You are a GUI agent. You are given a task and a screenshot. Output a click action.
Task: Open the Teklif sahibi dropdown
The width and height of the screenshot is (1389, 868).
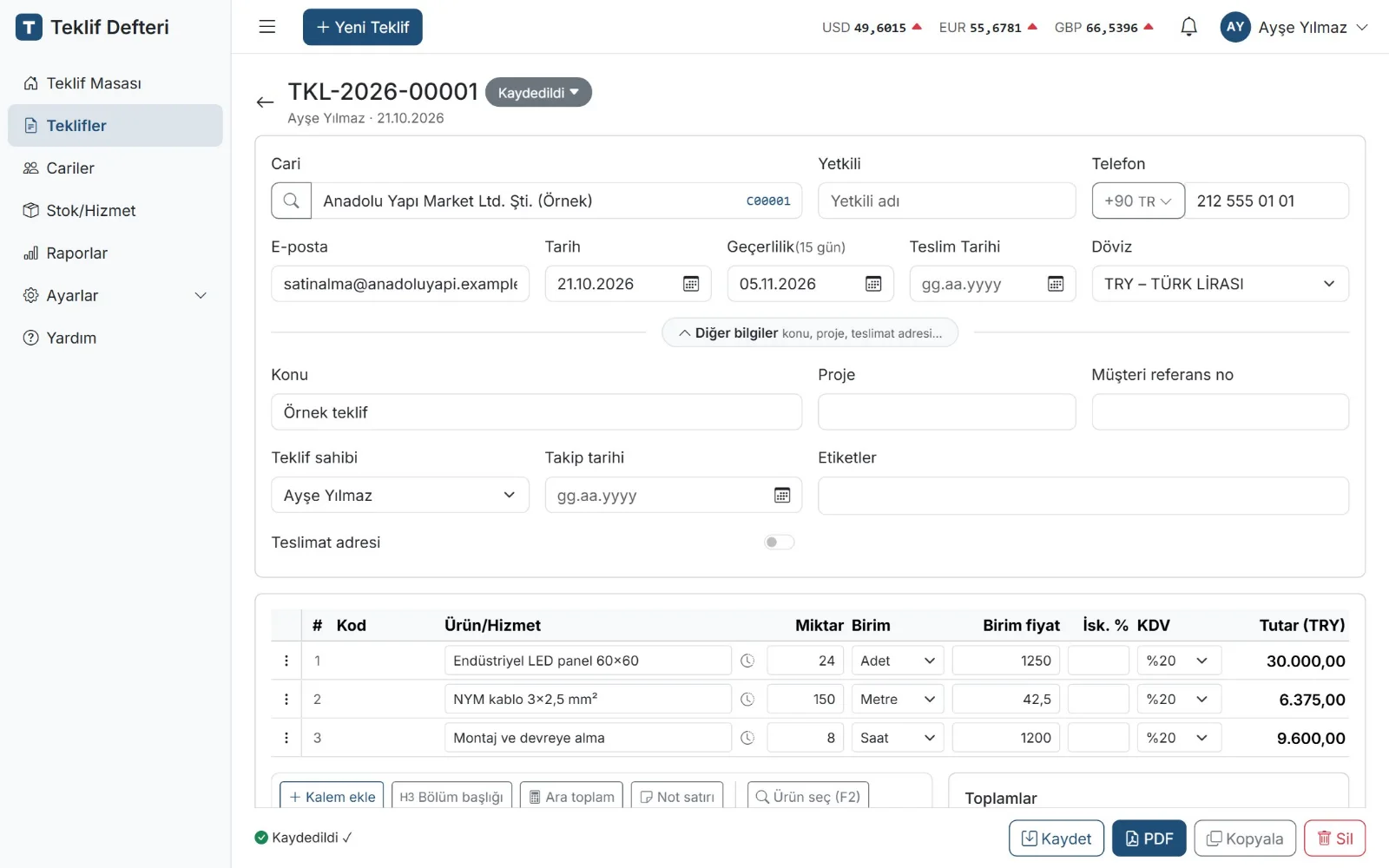coord(400,495)
